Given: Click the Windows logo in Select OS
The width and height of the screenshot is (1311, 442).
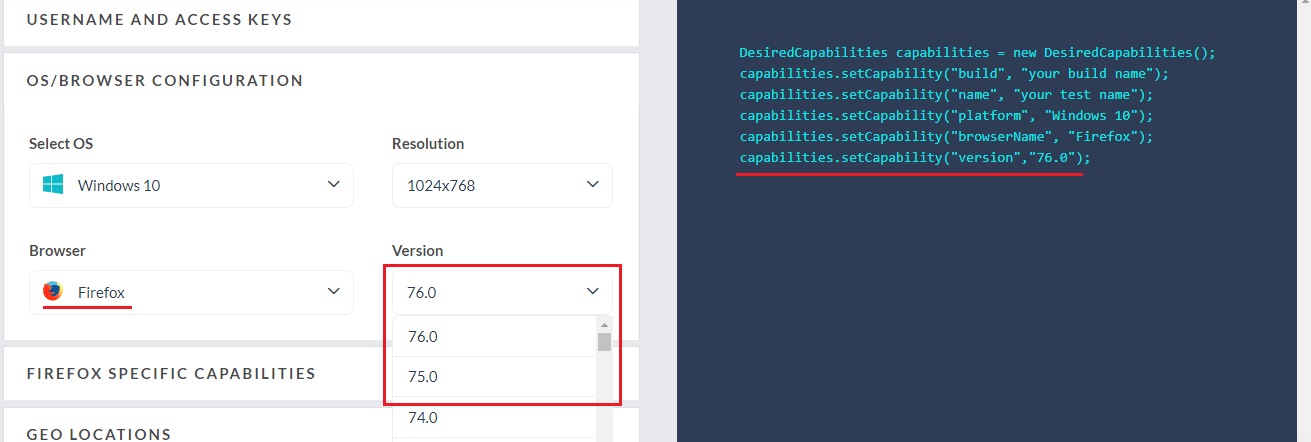Looking at the screenshot, I should tap(54, 185).
